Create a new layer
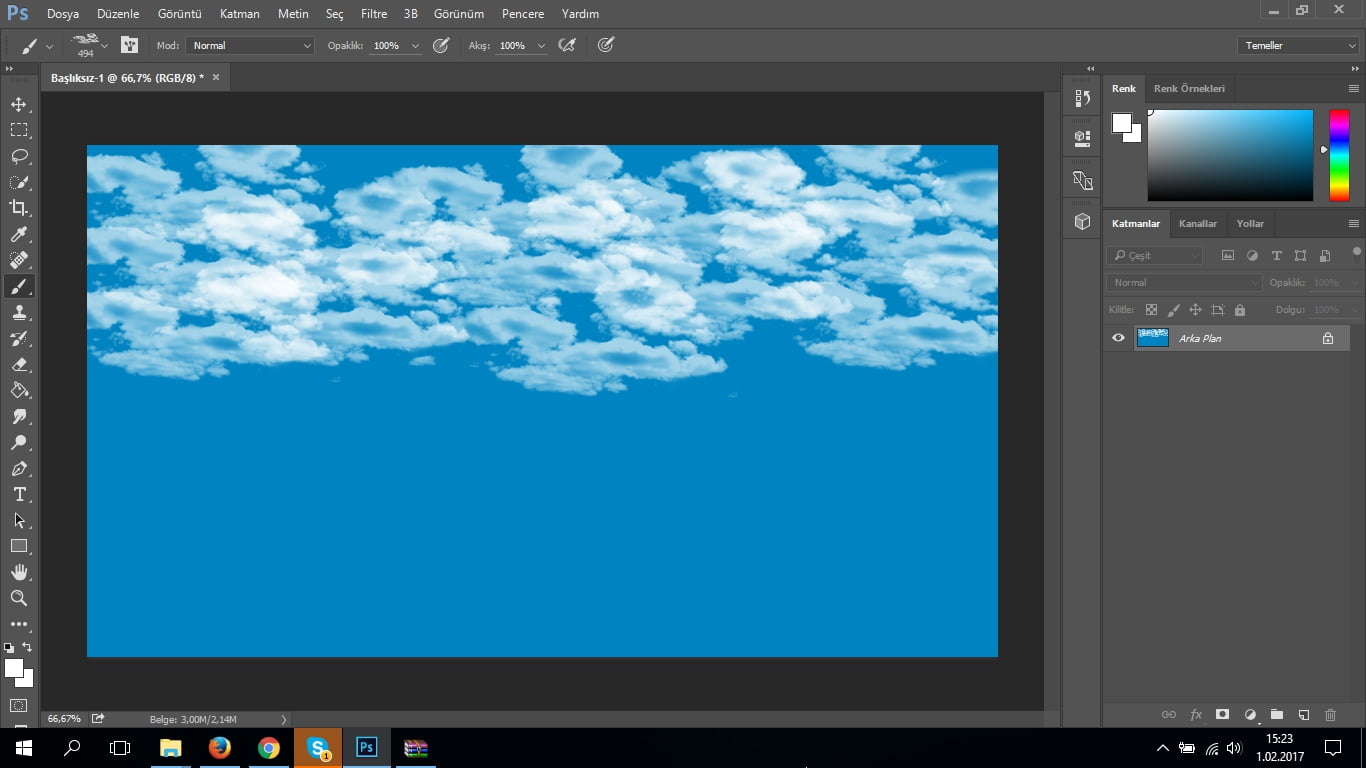The width and height of the screenshot is (1366, 768). tap(1303, 715)
